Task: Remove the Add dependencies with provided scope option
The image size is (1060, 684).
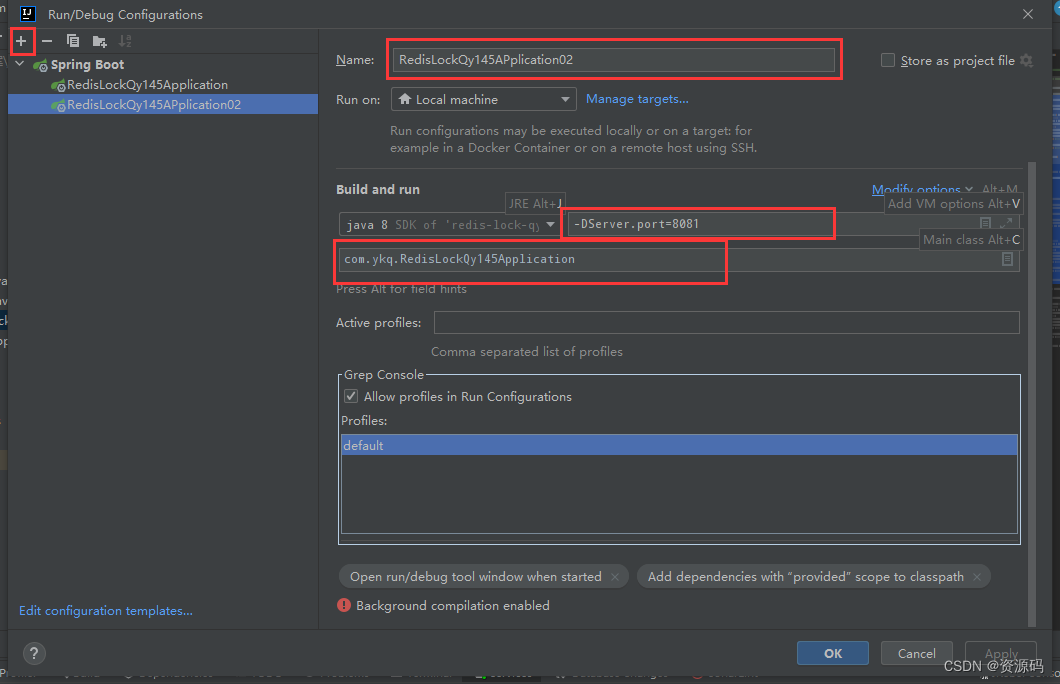Action: (x=977, y=577)
